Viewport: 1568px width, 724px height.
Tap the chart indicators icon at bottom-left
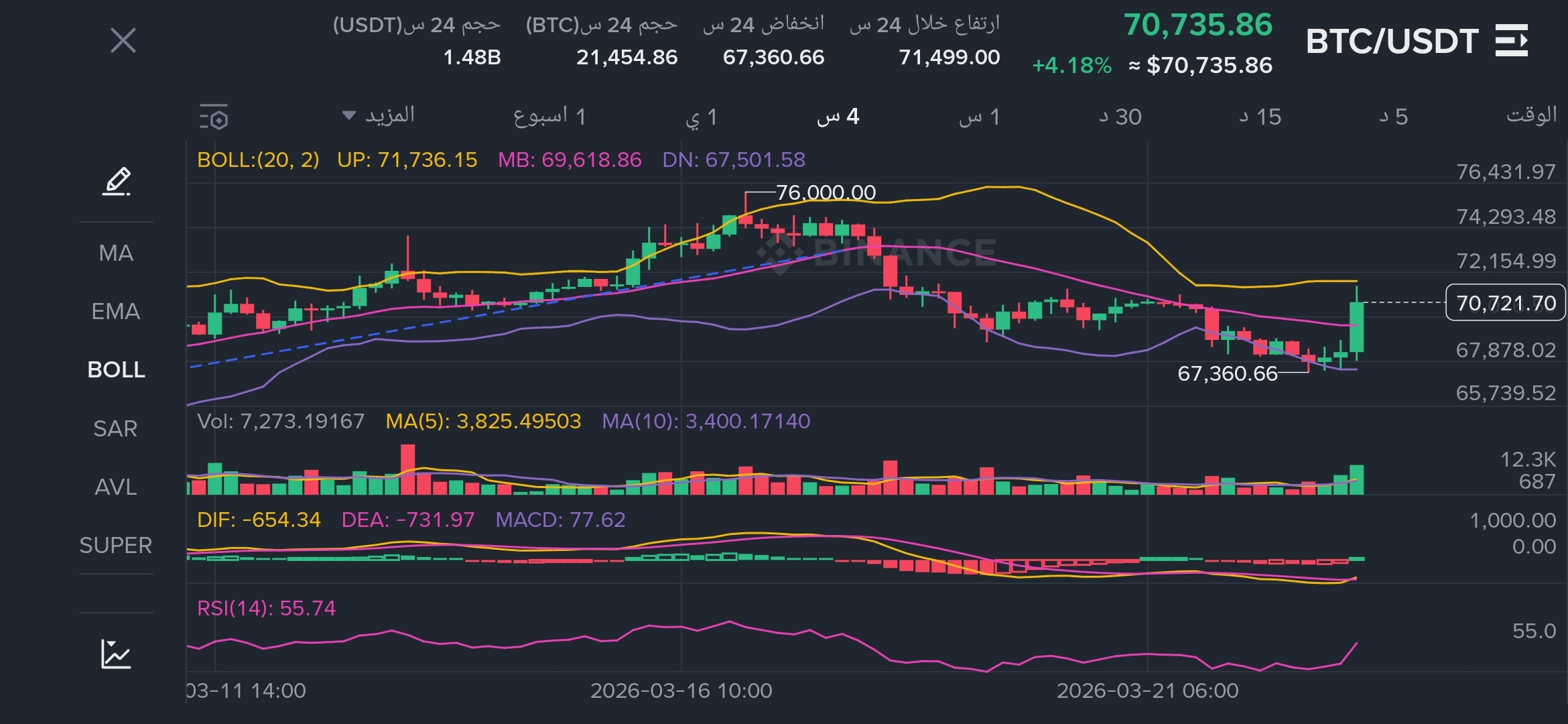click(x=116, y=654)
